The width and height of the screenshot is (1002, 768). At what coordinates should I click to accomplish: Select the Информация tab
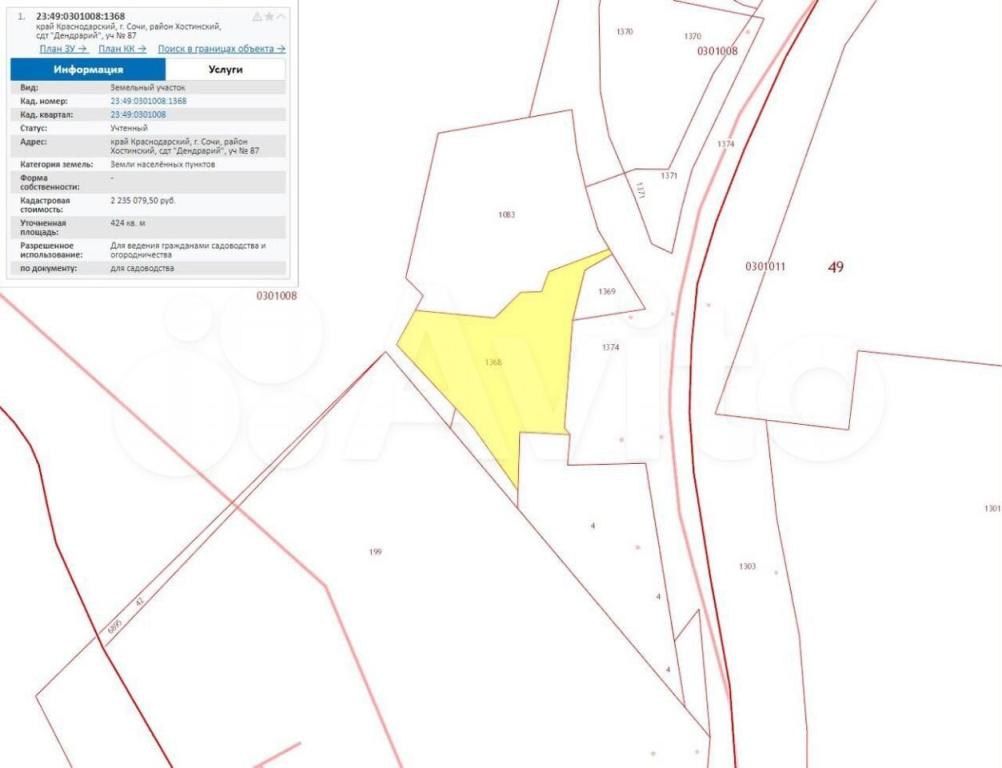(88, 70)
